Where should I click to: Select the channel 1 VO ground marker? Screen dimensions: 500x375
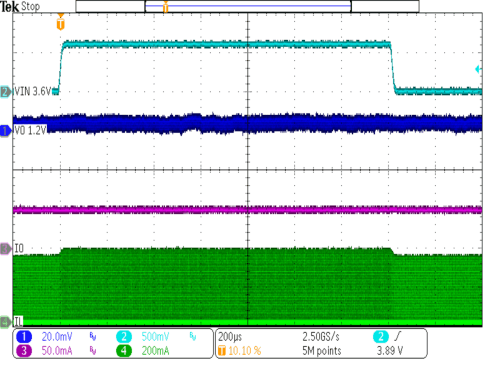6,130
